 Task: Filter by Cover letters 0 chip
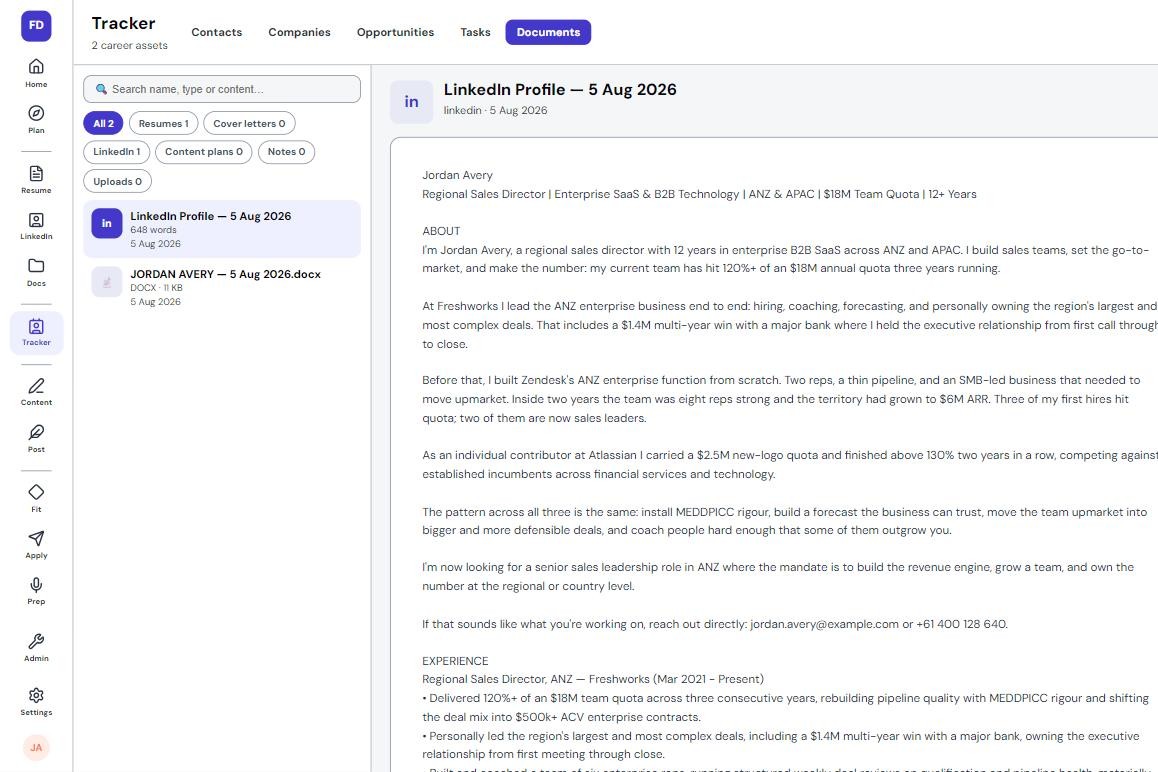click(x=249, y=123)
